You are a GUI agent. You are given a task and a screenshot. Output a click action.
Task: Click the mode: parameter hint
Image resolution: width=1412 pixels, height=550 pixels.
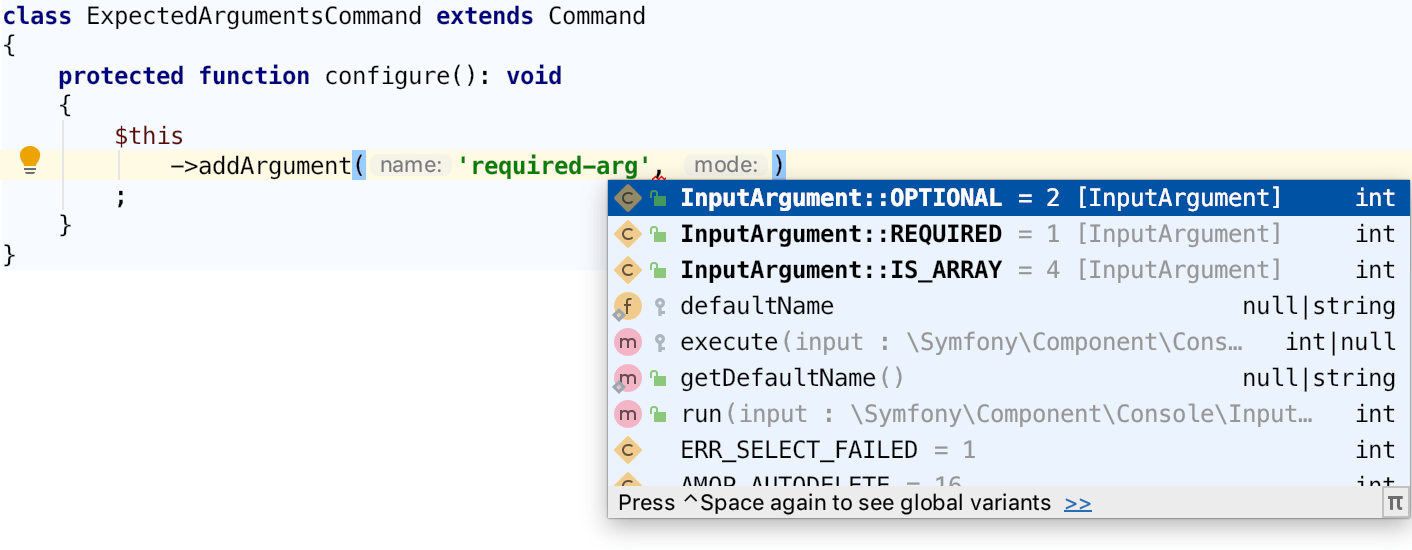tap(726, 165)
